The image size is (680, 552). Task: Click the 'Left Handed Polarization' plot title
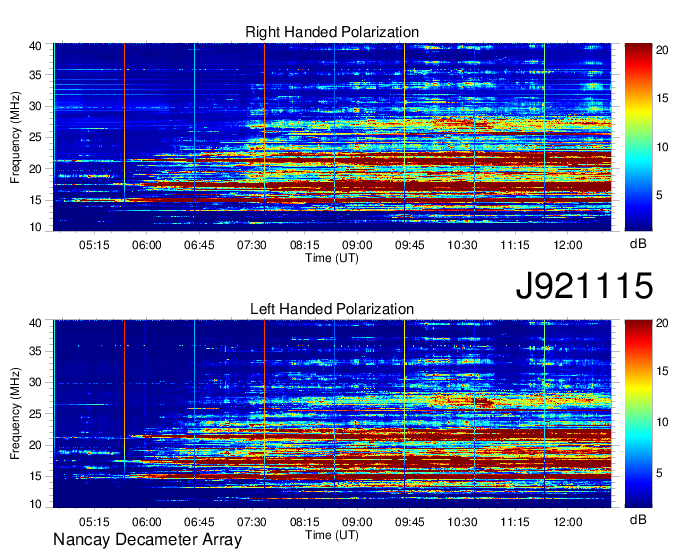pyautogui.click(x=332, y=309)
